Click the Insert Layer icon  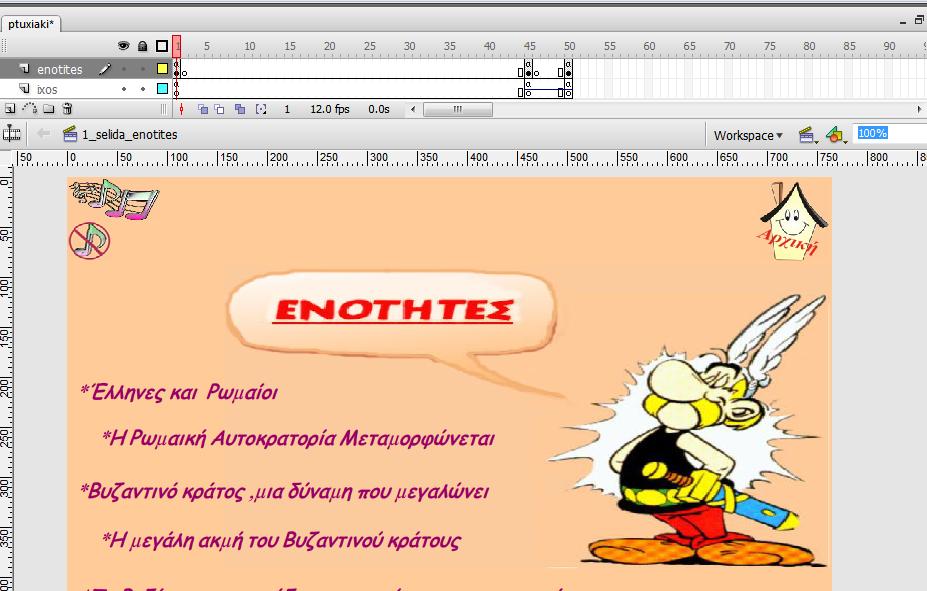(10, 109)
